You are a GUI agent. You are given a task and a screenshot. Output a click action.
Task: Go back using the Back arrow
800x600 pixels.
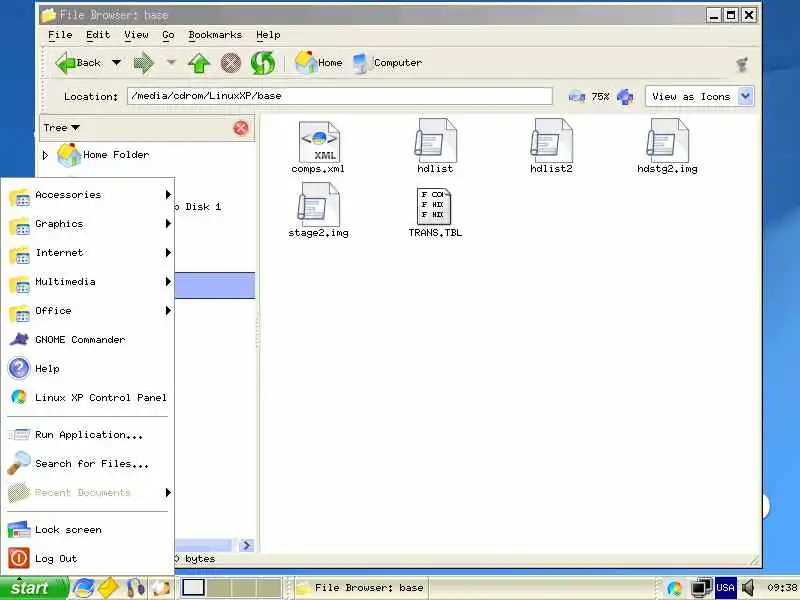78,63
